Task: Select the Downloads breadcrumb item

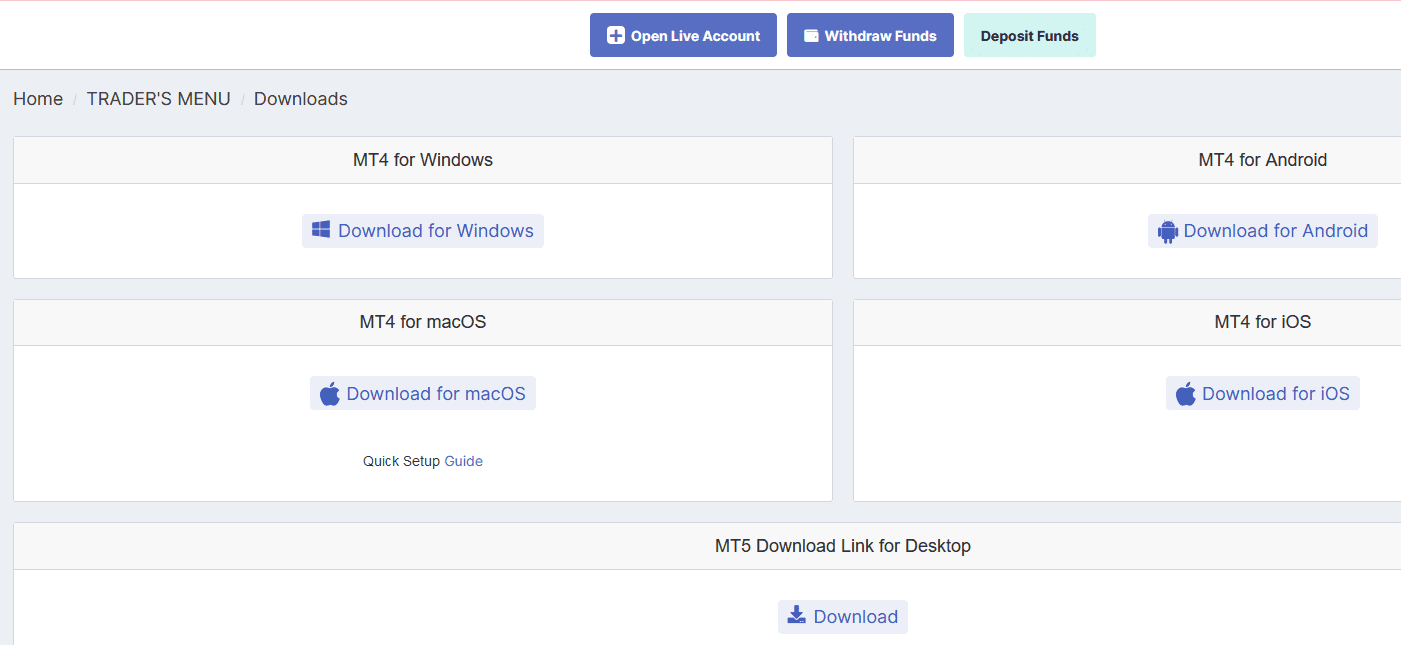Action: (301, 99)
